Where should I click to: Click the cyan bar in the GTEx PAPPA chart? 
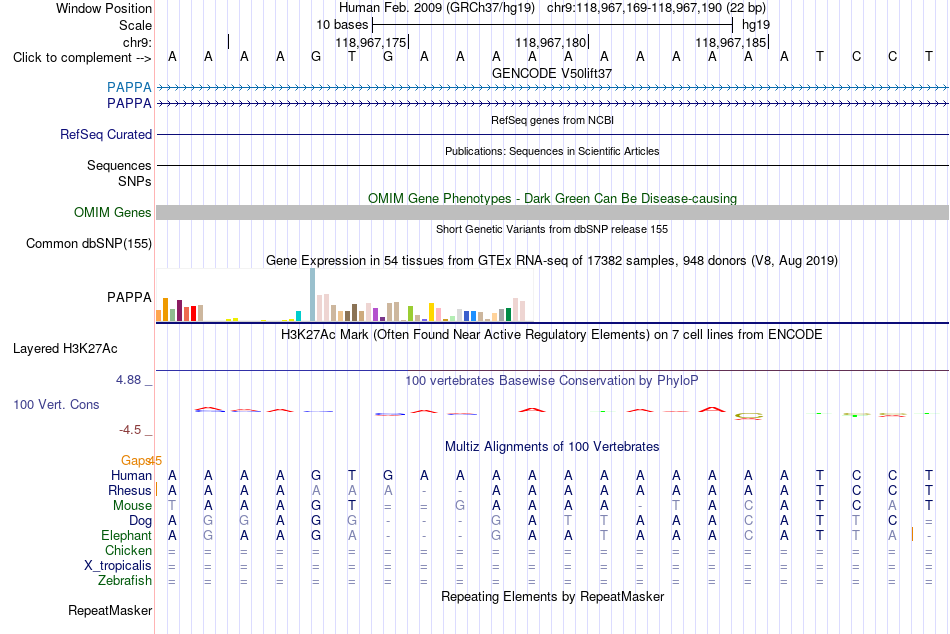click(298, 316)
